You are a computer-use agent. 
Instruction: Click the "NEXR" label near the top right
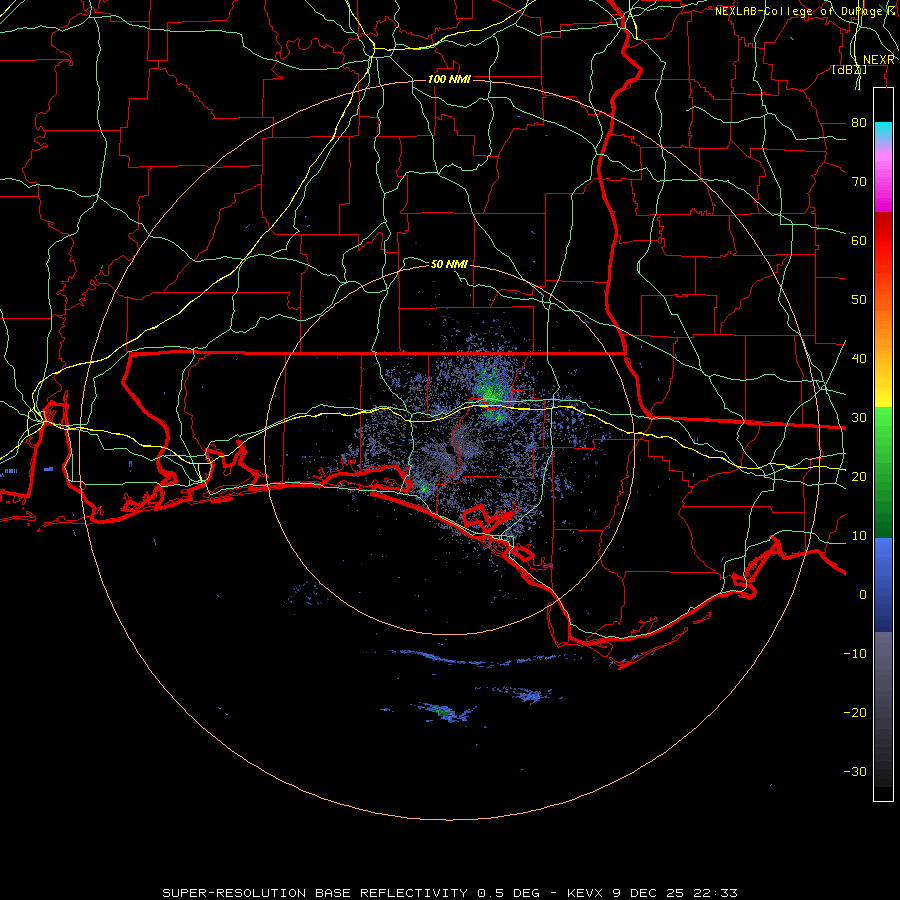click(x=879, y=60)
